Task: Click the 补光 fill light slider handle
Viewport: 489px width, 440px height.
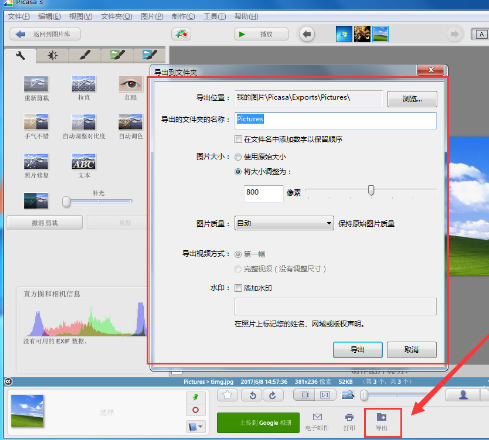Action: [x=66, y=202]
